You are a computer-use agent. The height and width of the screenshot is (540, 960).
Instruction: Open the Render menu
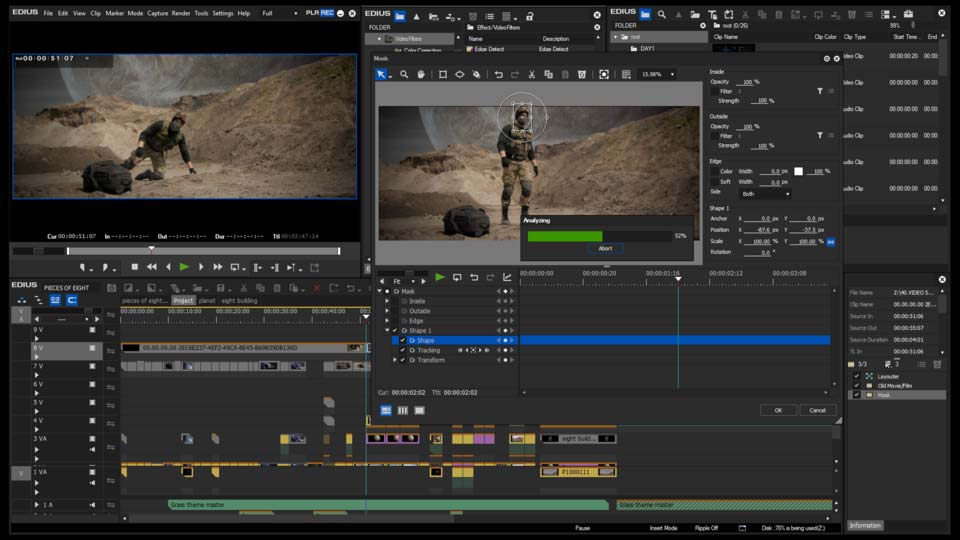coord(181,13)
